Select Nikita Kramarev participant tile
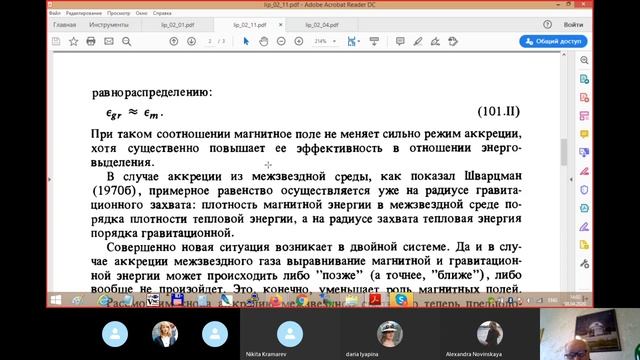The image size is (640, 360). coord(290,334)
